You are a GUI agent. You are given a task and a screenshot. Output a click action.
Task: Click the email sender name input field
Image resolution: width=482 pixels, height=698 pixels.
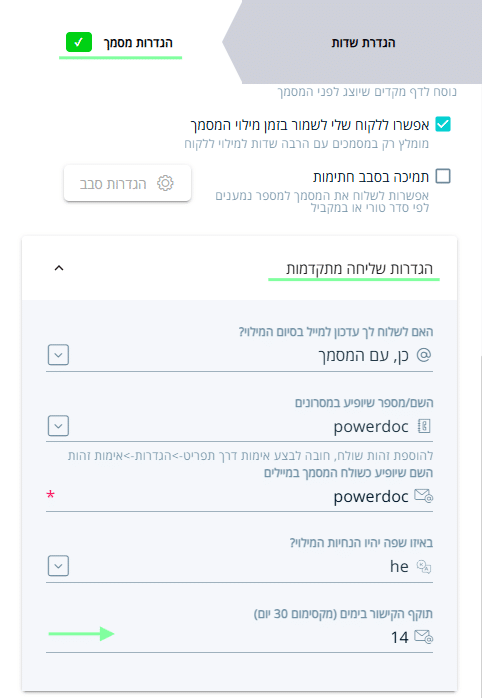click(239, 496)
